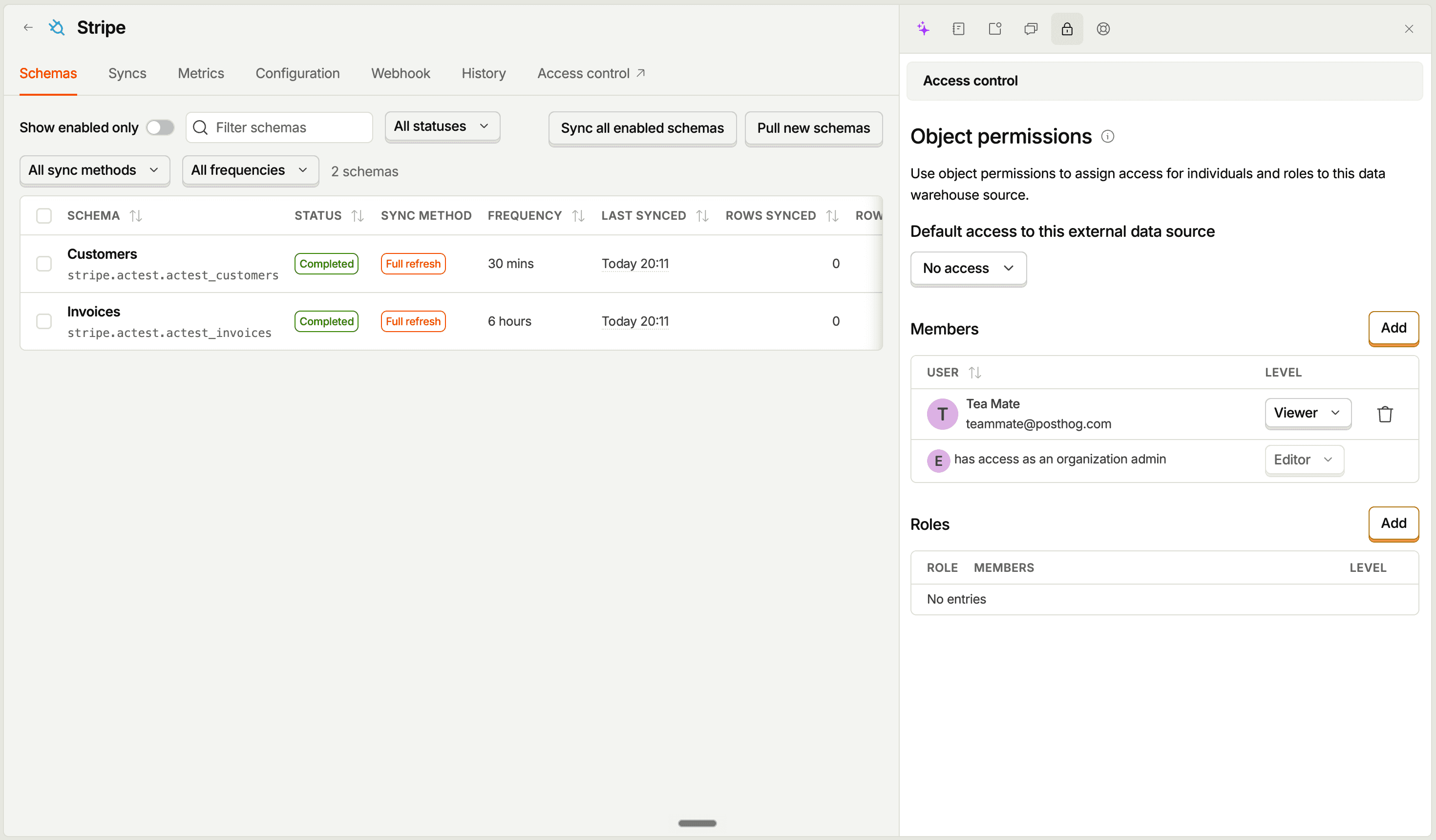Screen dimensions: 1436x840
Task: Open the Access control tab link
Action: click(591, 74)
